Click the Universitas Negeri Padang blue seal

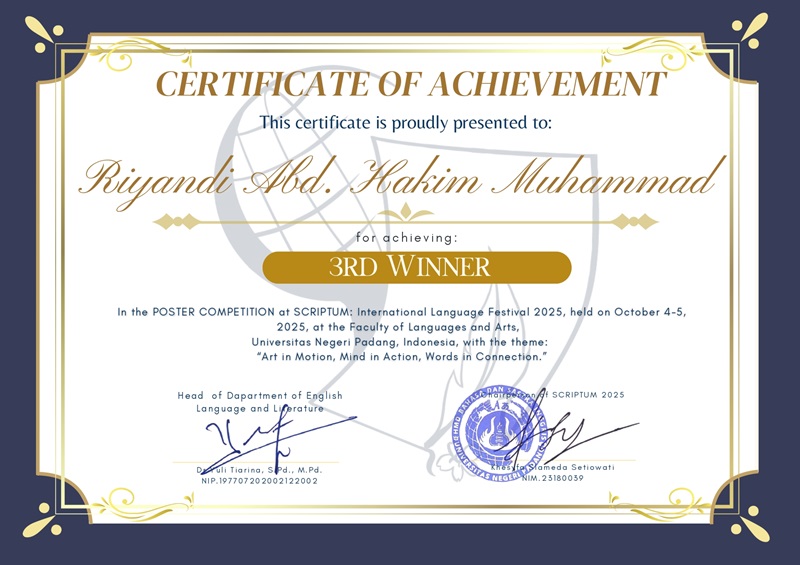point(495,430)
